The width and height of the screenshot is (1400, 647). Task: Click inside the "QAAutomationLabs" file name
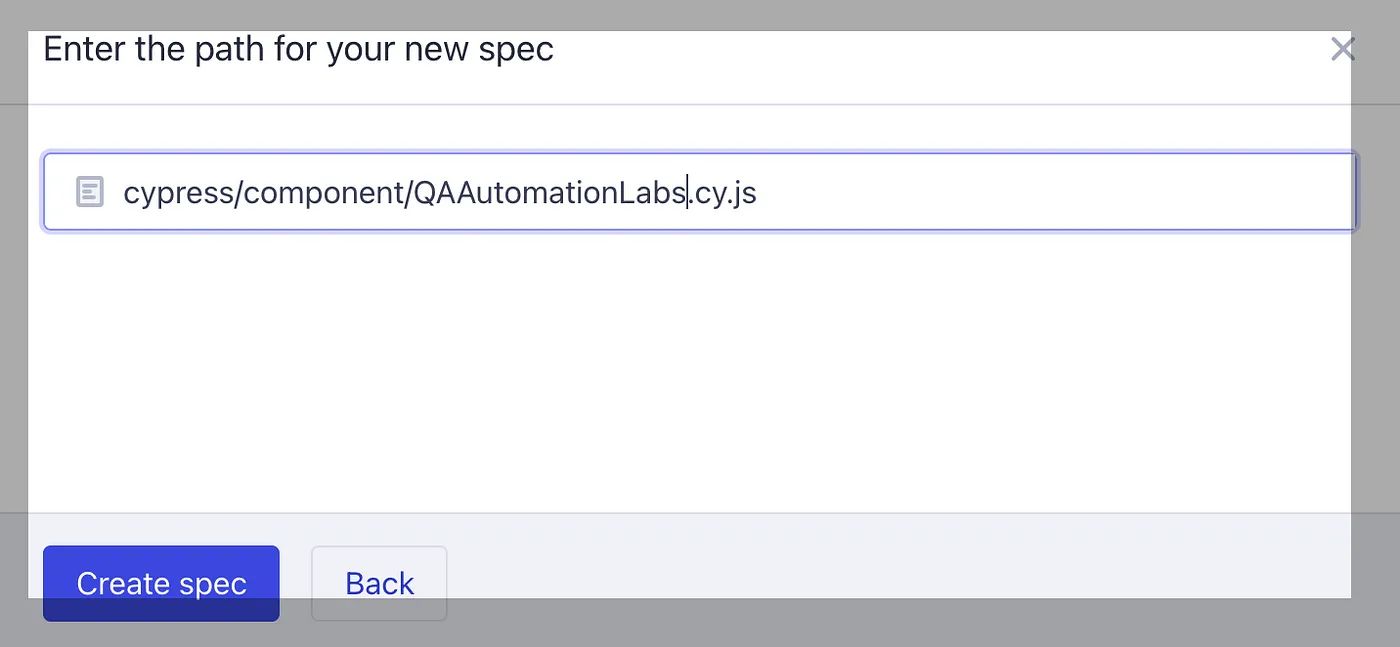coord(549,192)
